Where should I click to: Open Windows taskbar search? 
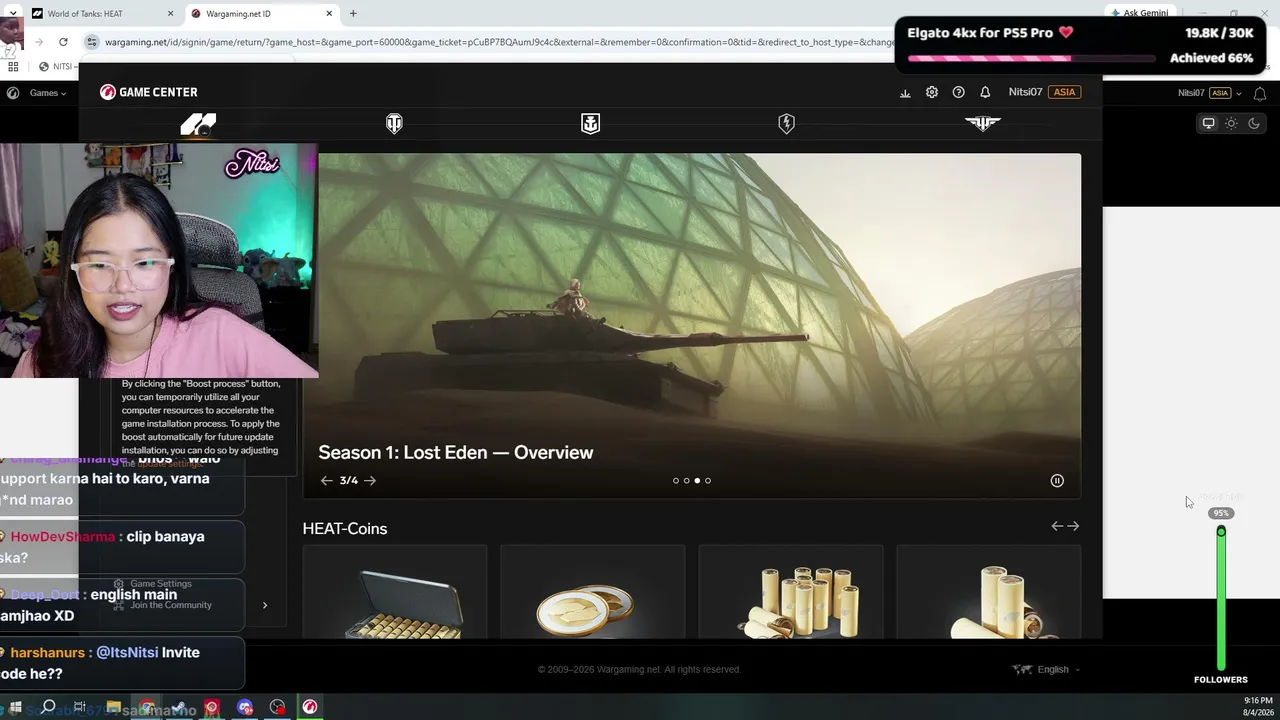click(48, 707)
